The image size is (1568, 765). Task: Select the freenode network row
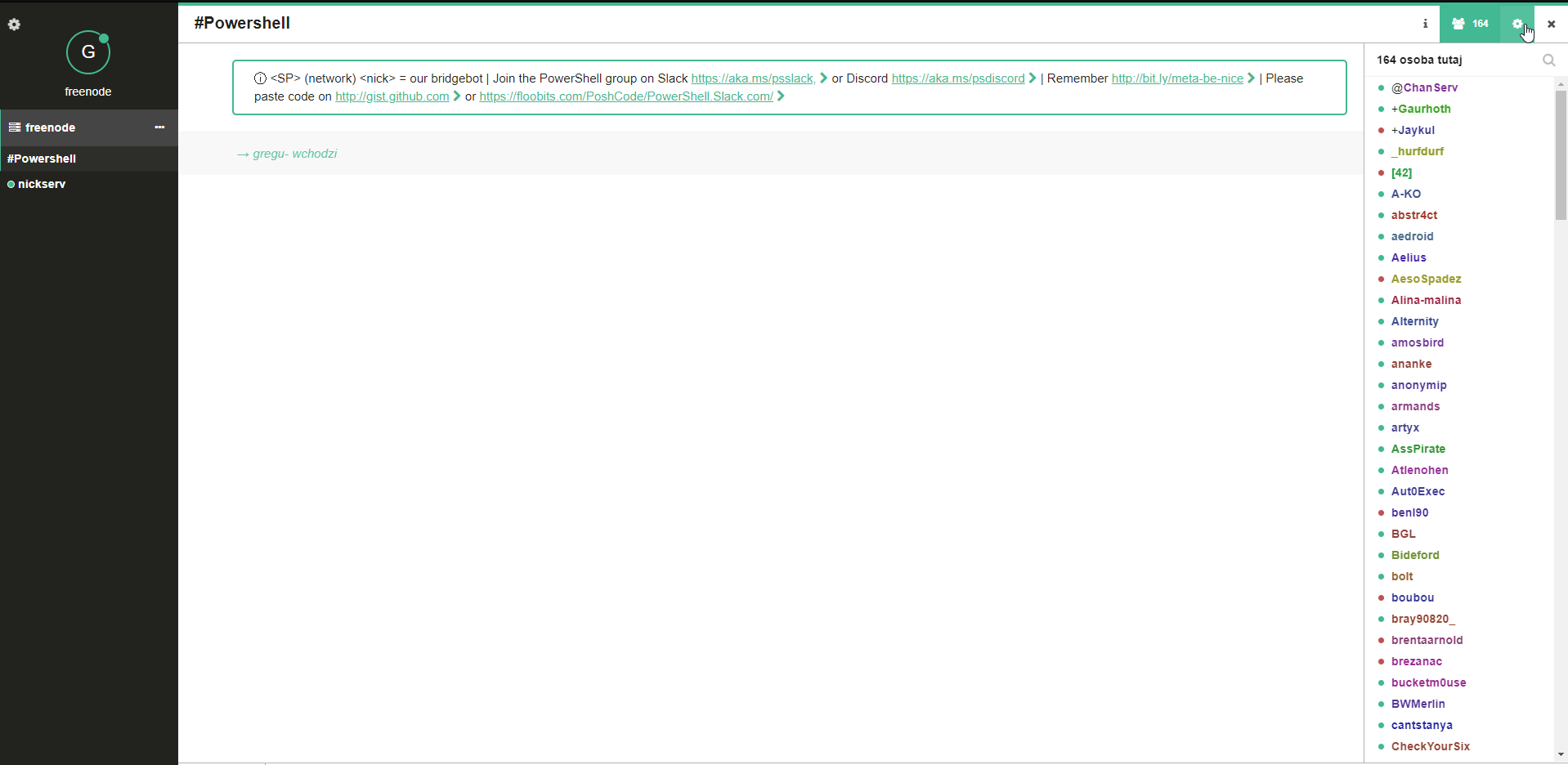tap(89, 127)
